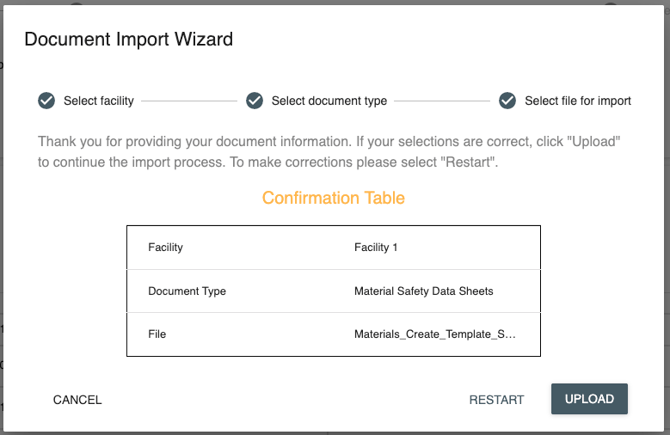The image size is (670, 435).
Task: Jump to the Select document type step label
Action: click(x=329, y=101)
